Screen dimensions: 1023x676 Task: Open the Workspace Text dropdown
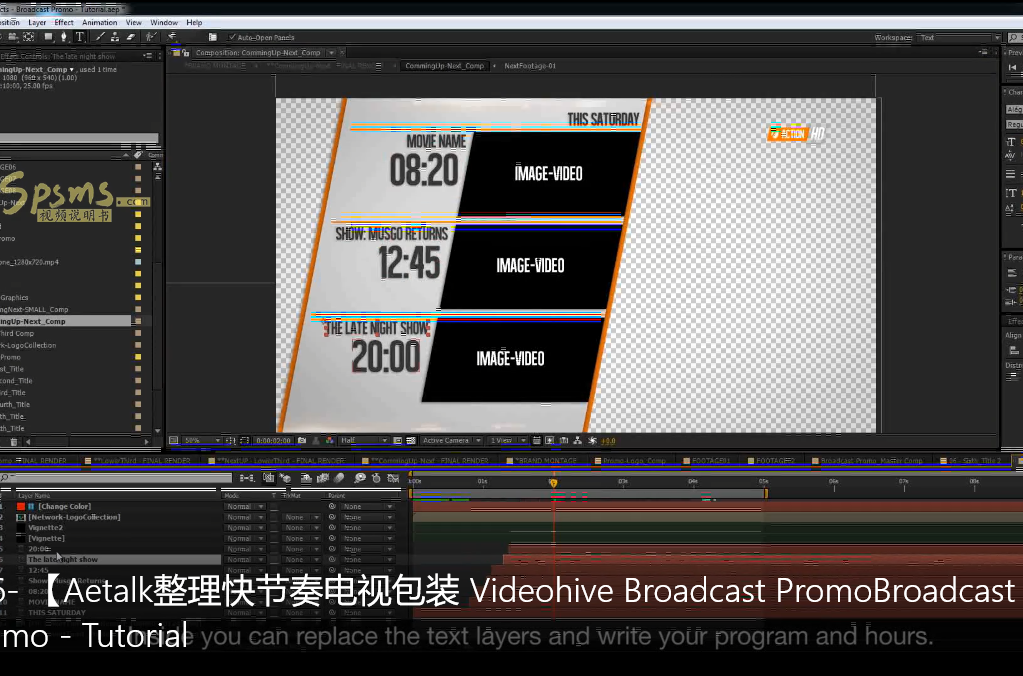click(x=960, y=38)
